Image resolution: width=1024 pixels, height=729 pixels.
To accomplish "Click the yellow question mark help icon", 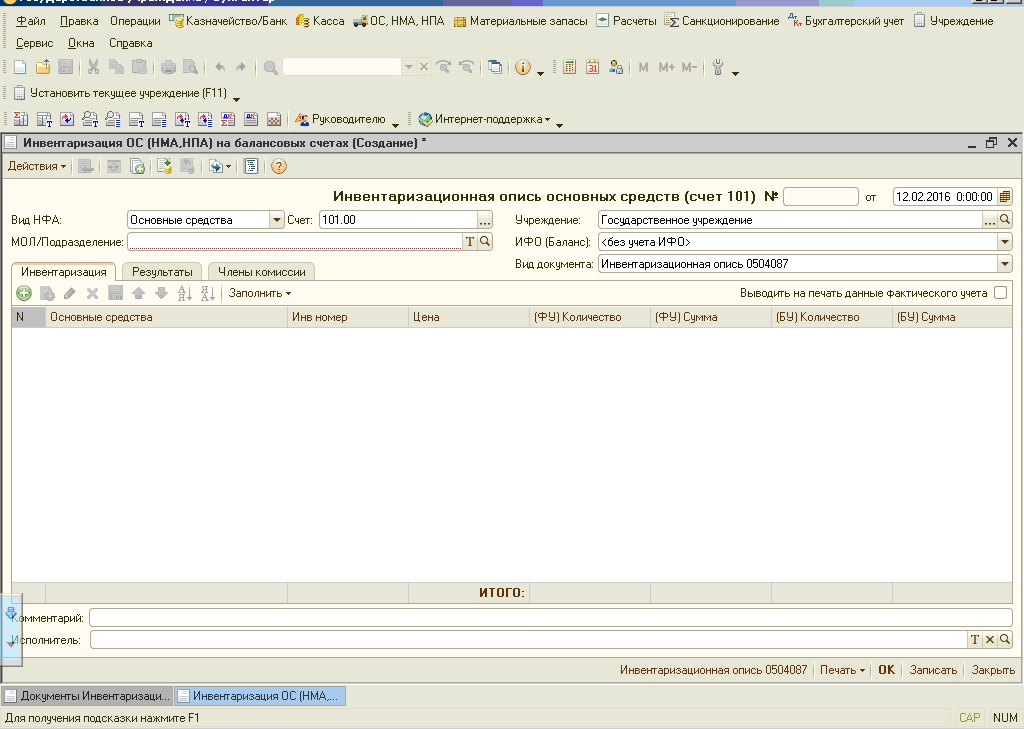I will coord(279,167).
